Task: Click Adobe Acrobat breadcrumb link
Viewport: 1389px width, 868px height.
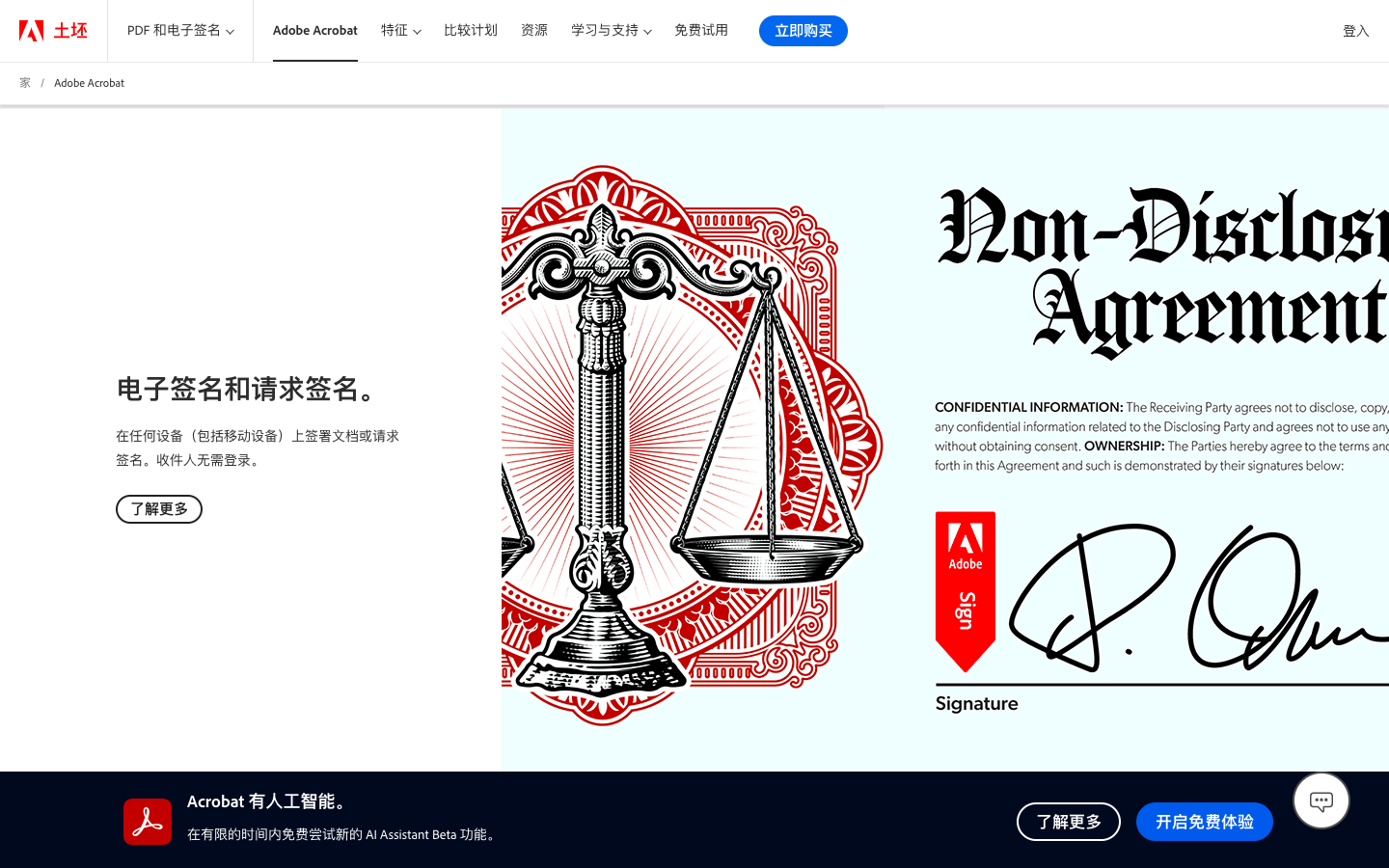Action: [x=89, y=83]
